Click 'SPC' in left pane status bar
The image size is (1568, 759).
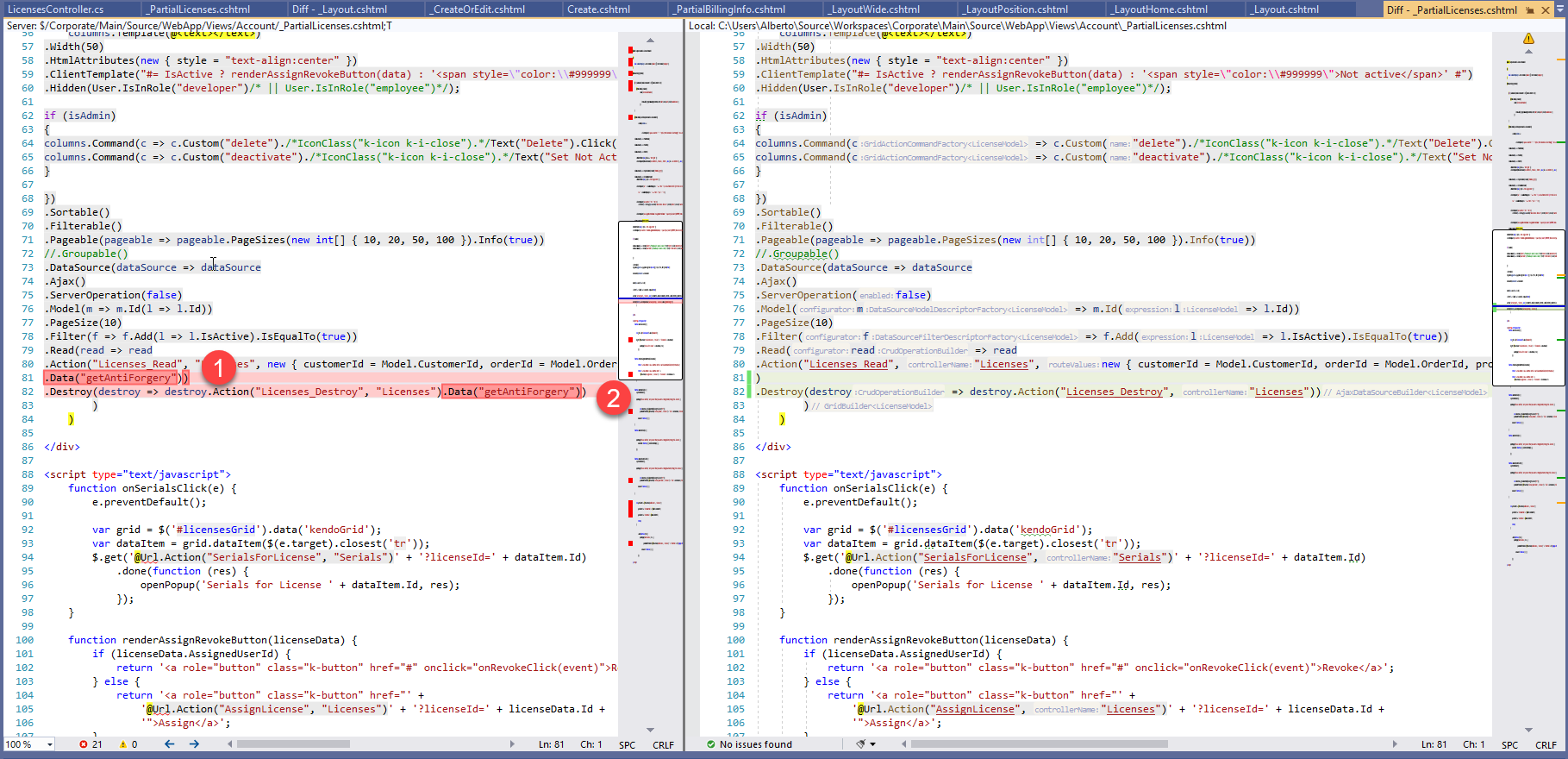coord(628,744)
